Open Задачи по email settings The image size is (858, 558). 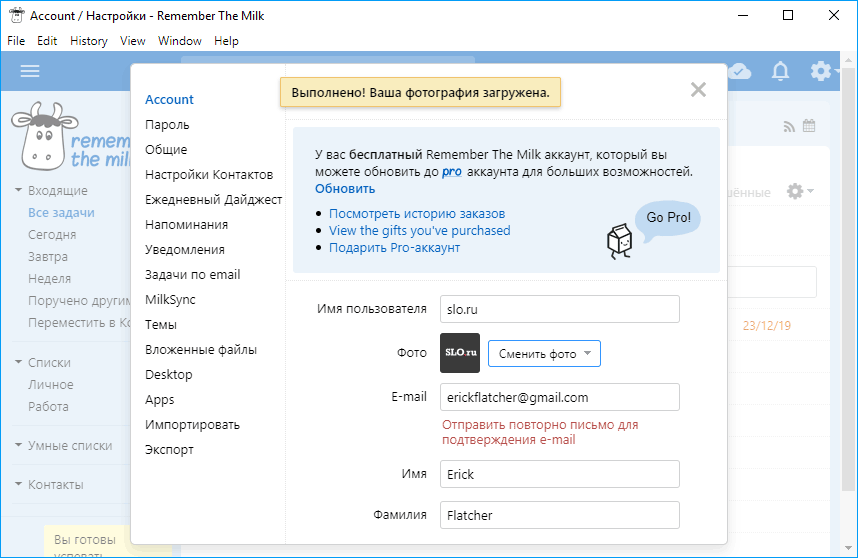click(x=193, y=275)
